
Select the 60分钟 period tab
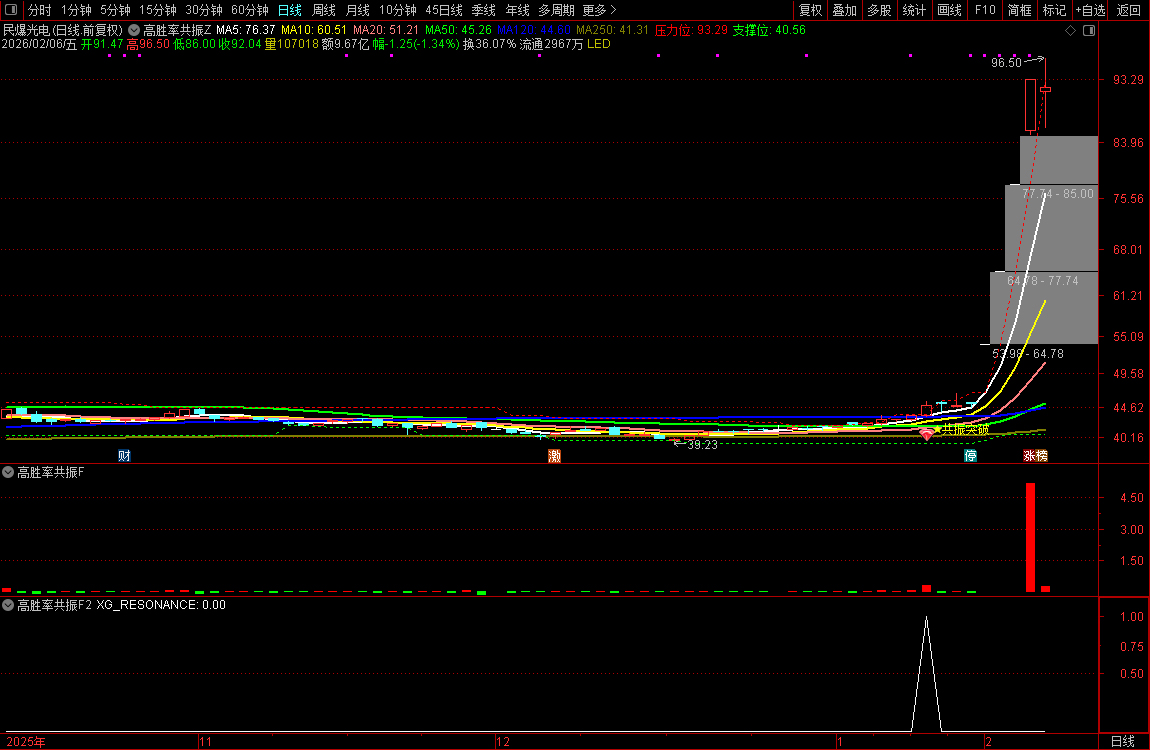point(249,10)
